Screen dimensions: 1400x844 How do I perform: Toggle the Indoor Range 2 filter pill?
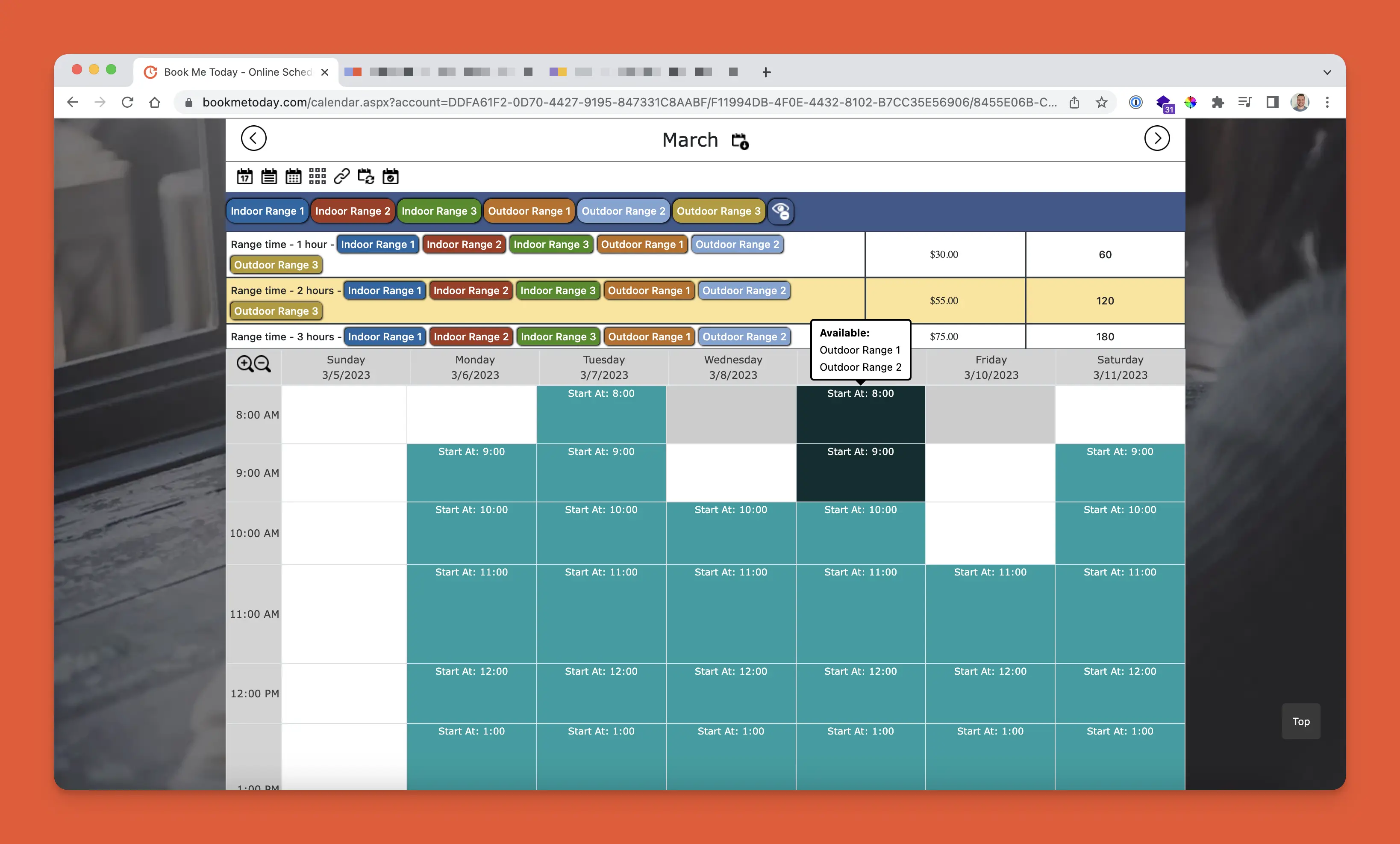353,211
